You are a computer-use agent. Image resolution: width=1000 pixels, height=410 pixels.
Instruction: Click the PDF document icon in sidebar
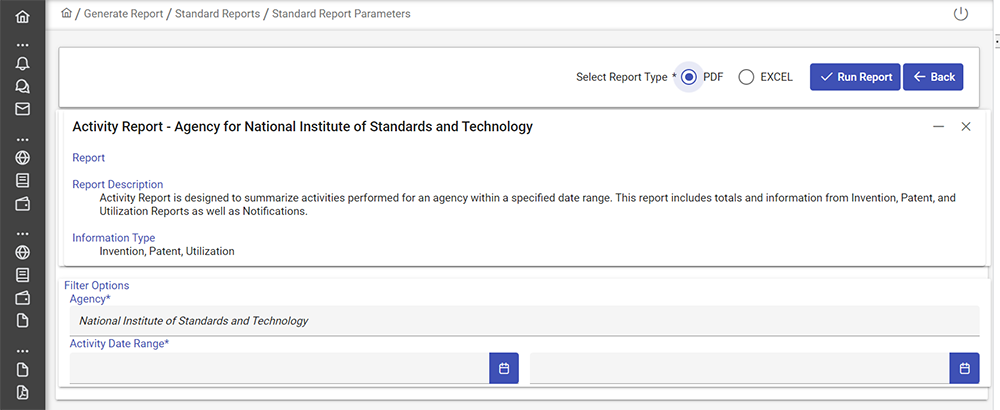(x=22, y=392)
